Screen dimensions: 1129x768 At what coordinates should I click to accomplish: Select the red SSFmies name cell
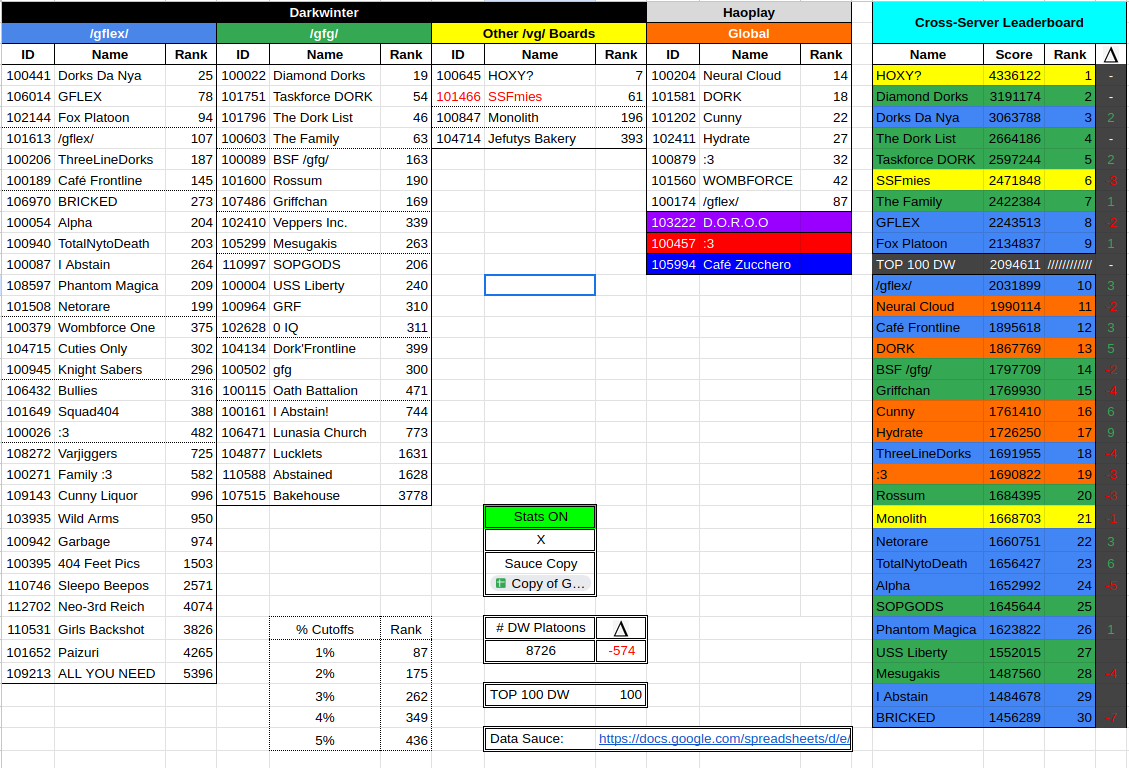[x=540, y=96]
